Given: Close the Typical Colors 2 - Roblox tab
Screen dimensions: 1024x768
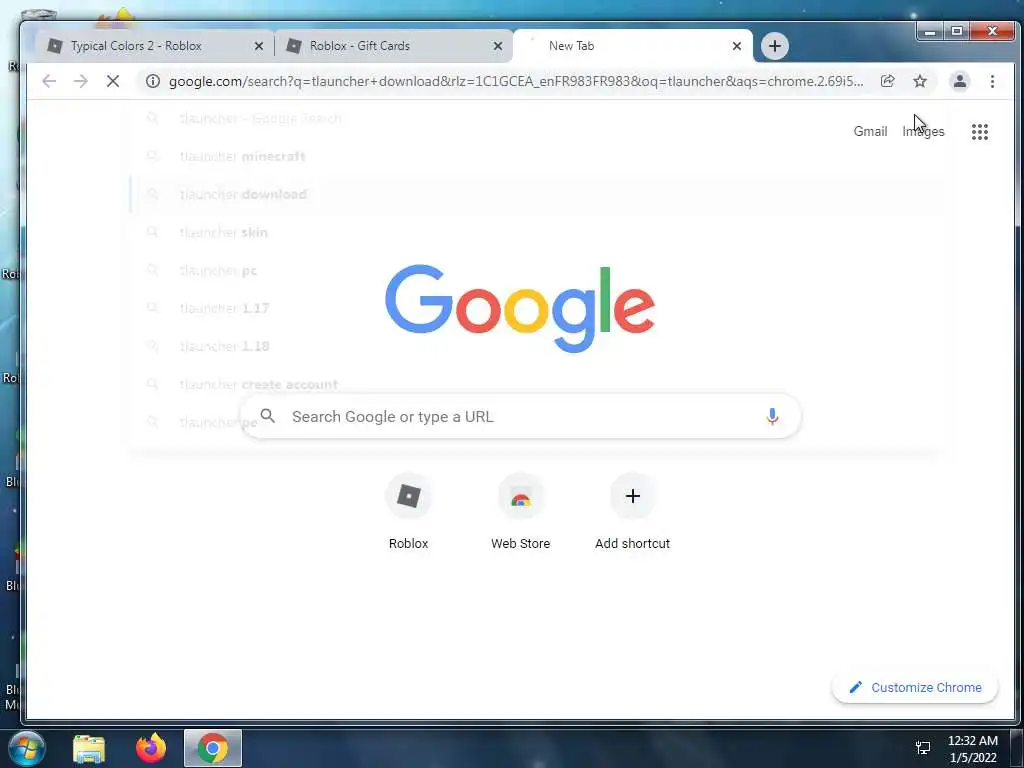Looking at the screenshot, I should [x=259, y=46].
